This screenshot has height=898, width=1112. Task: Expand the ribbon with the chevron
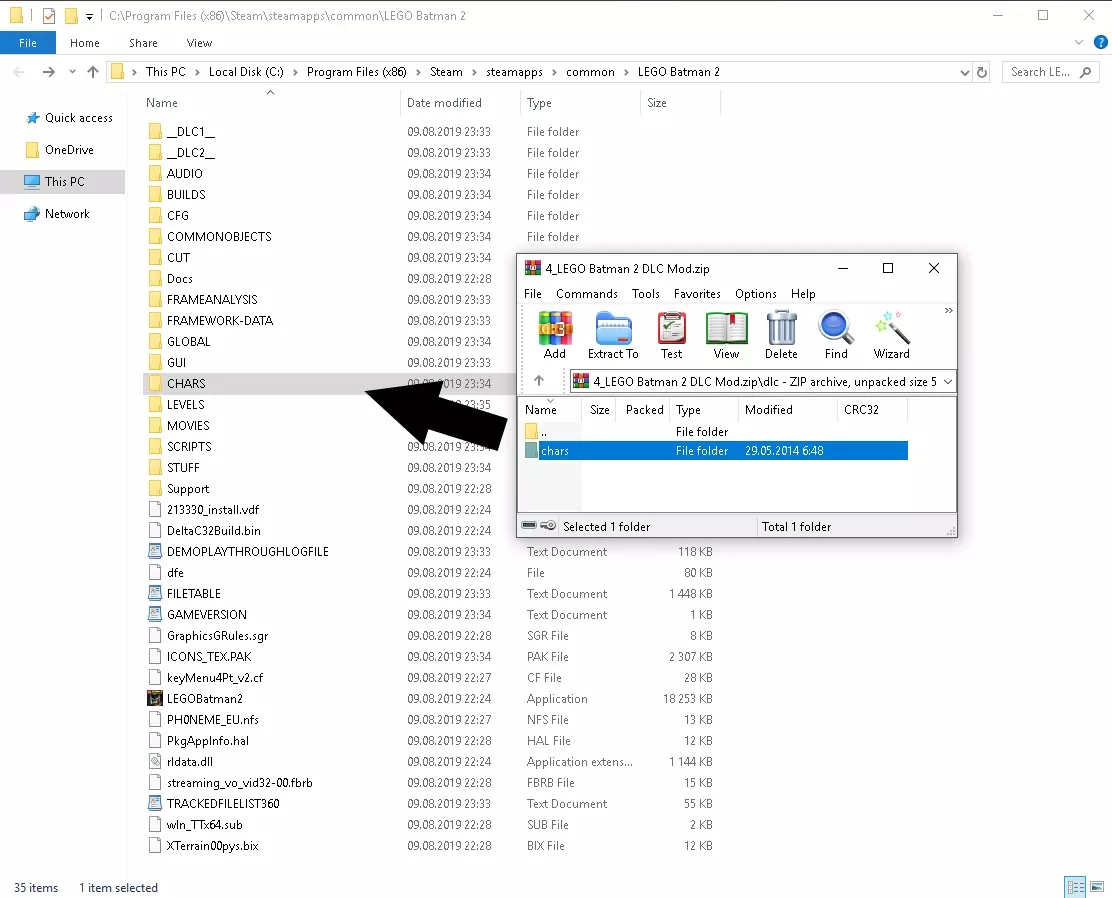point(1079,43)
